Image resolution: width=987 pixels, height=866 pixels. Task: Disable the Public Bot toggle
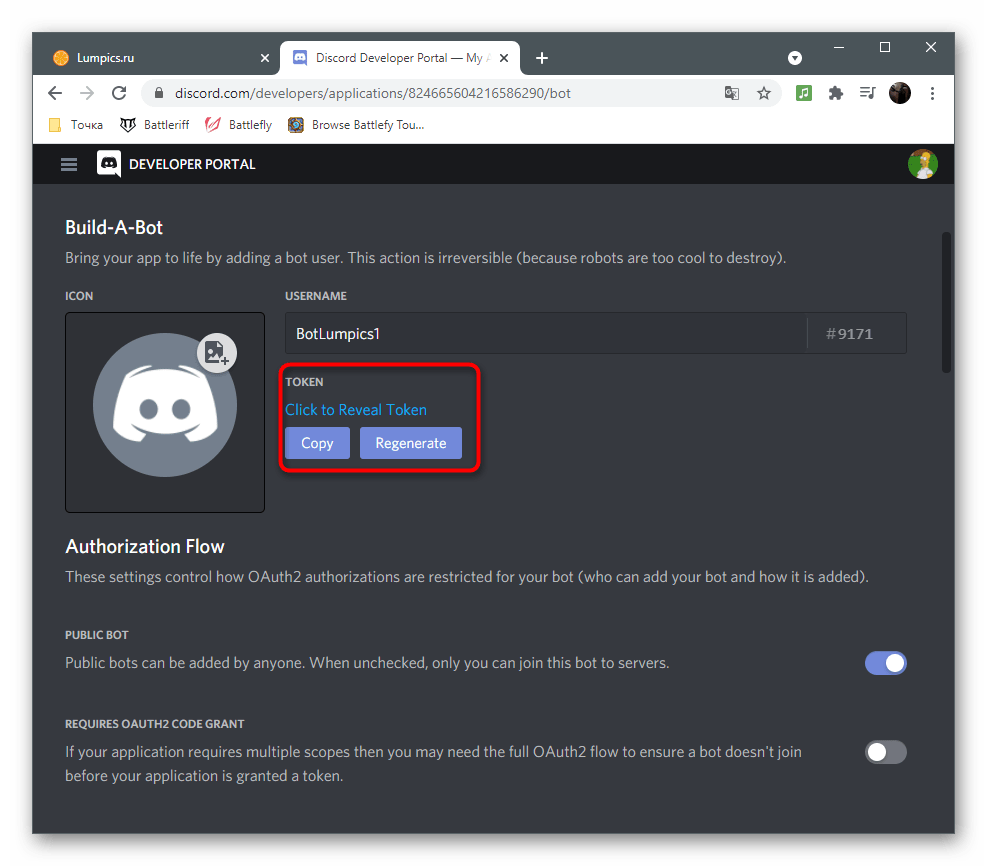pyautogui.click(x=886, y=663)
